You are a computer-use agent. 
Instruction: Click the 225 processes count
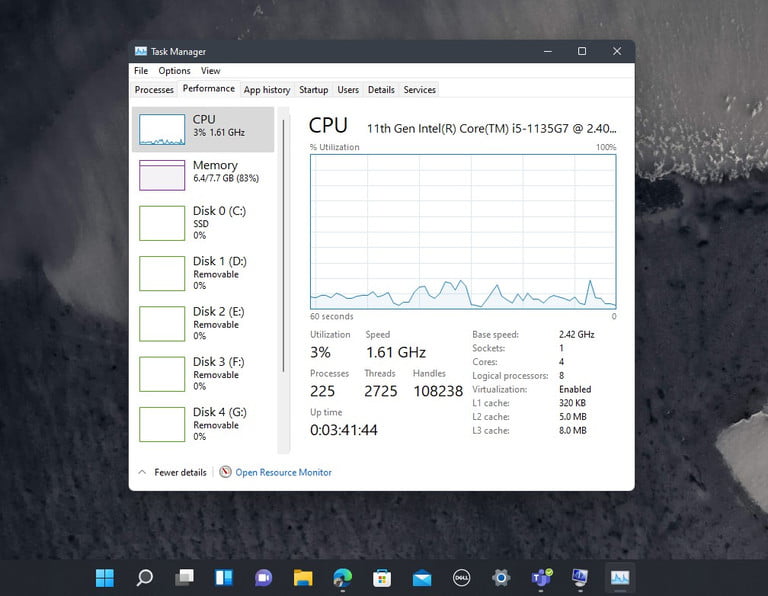click(322, 391)
